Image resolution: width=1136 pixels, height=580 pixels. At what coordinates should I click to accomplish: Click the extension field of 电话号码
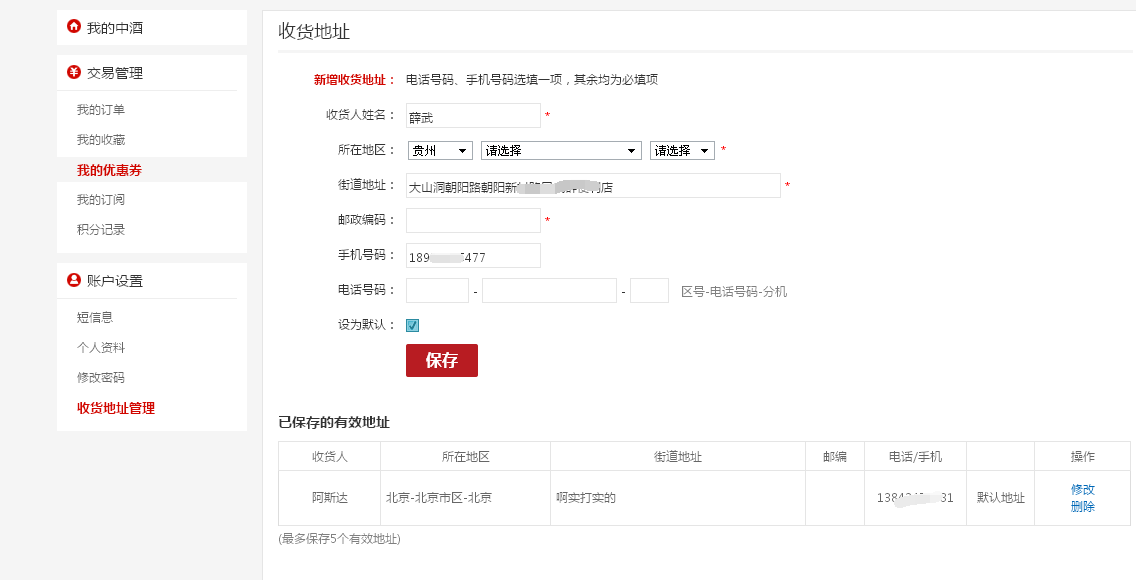click(649, 290)
